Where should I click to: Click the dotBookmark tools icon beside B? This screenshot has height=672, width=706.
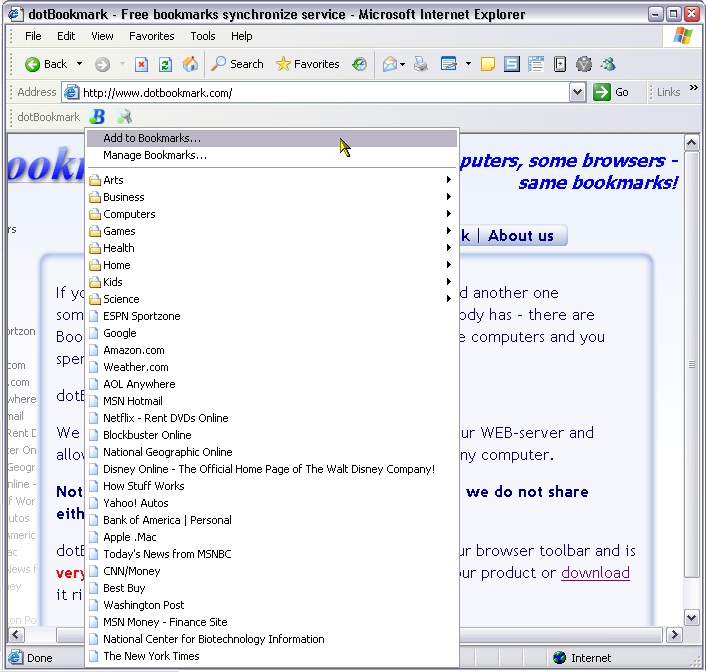point(124,117)
